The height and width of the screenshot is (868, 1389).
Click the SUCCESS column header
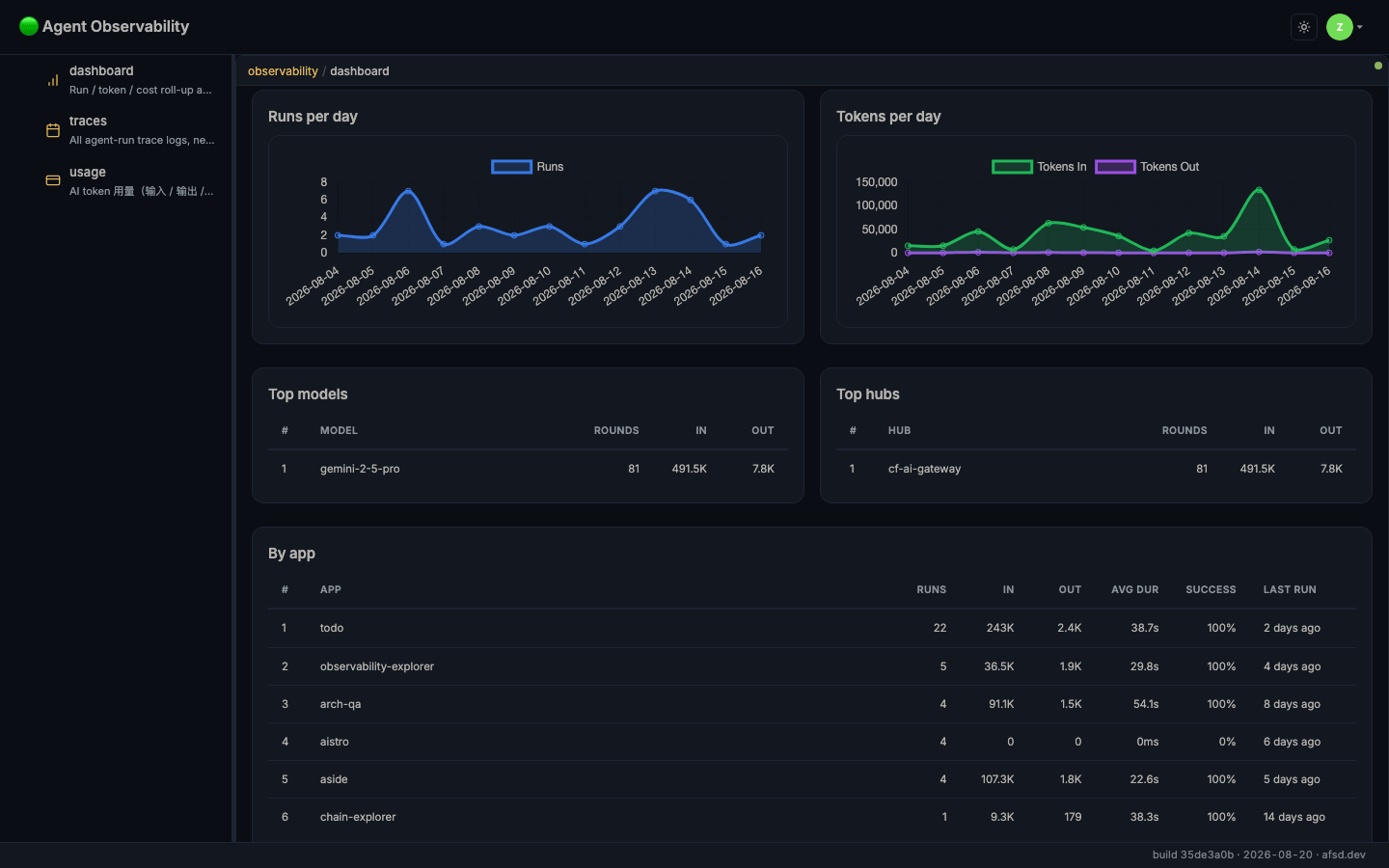coord(1211,589)
